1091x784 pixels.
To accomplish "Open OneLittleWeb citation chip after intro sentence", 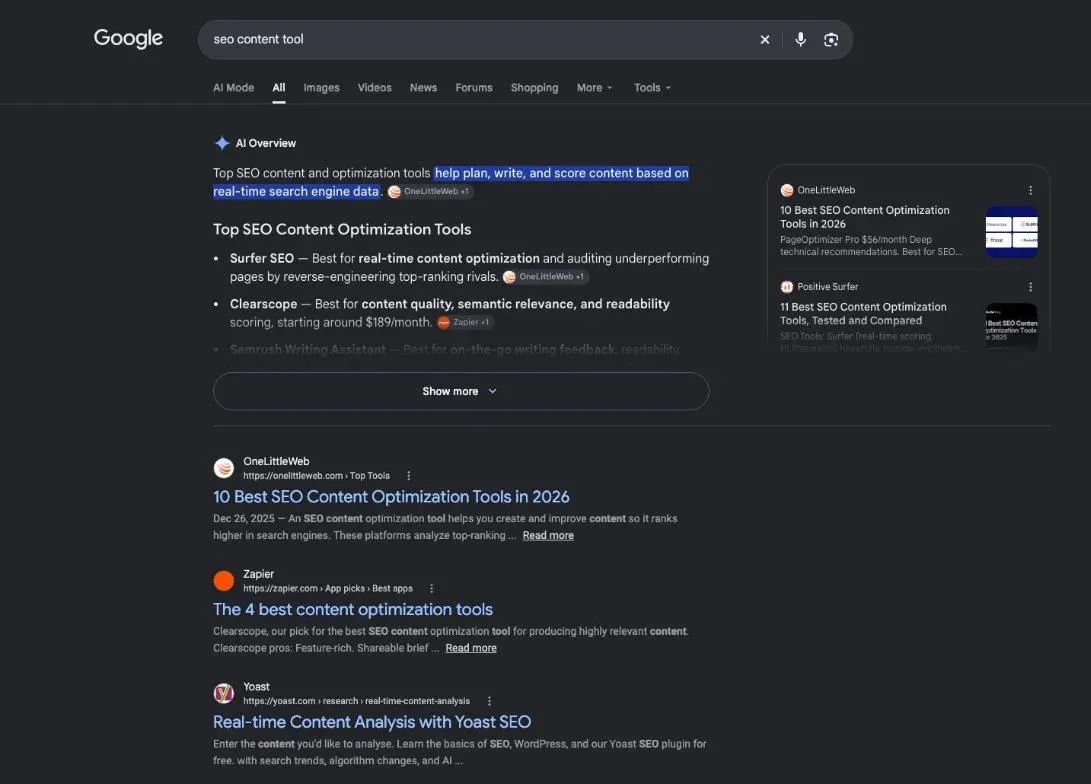I will point(430,191).
